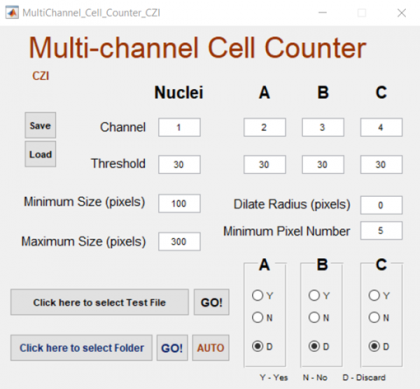Viewport: 420px width, 389px height.
Task: Run folder analysis with blue GO! button
Action: click(172, 348)
